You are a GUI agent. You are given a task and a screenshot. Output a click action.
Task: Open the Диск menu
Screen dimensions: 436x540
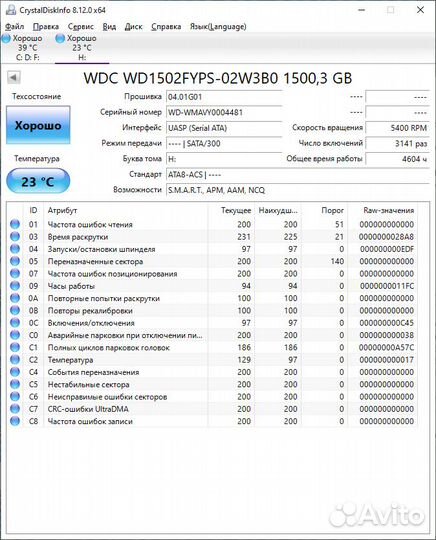pyautogui.click(x=133, y=27)
